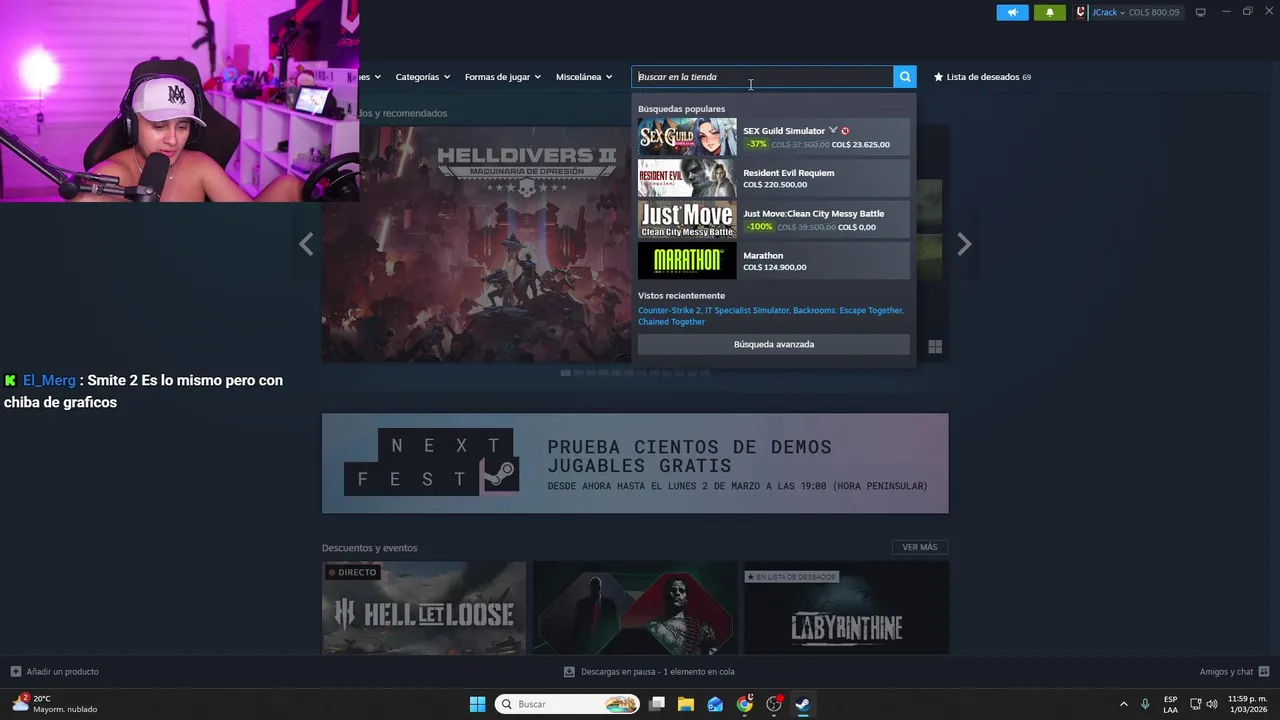Screen dimensions: 1280x720
Task: Click the -100% discount badge
Action: tap(759, 227)
